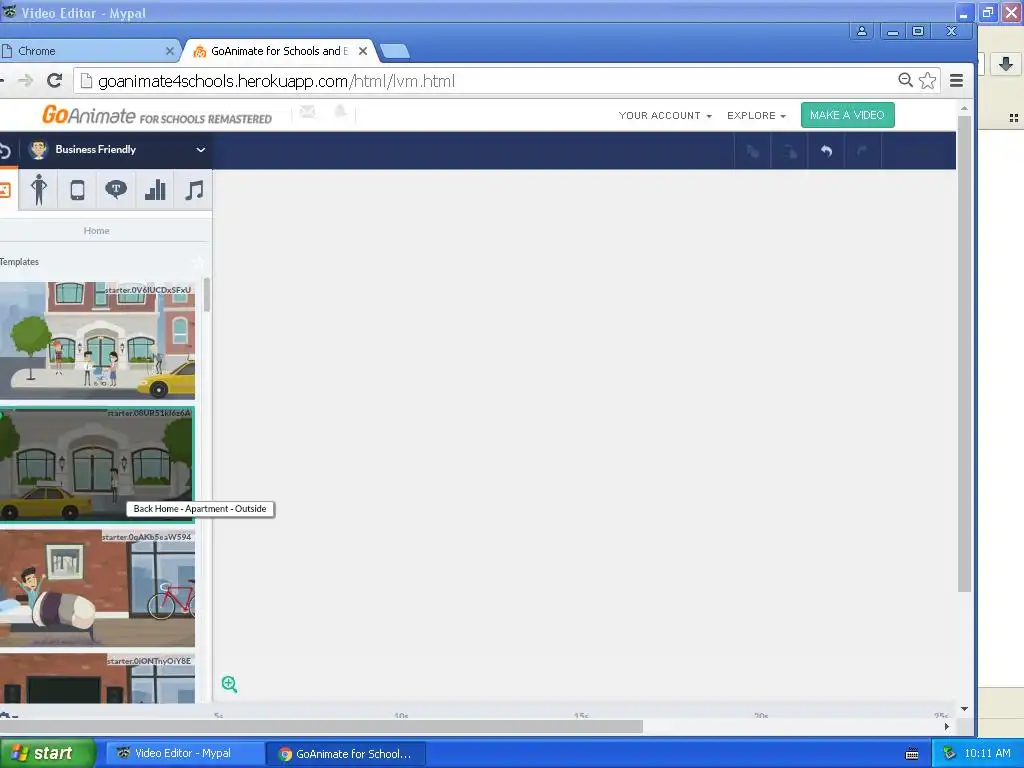The height and width of the screenshot is (768, 1024).
Task: Click the page scrollbar up arrow
Action: [x=964, y=108]
